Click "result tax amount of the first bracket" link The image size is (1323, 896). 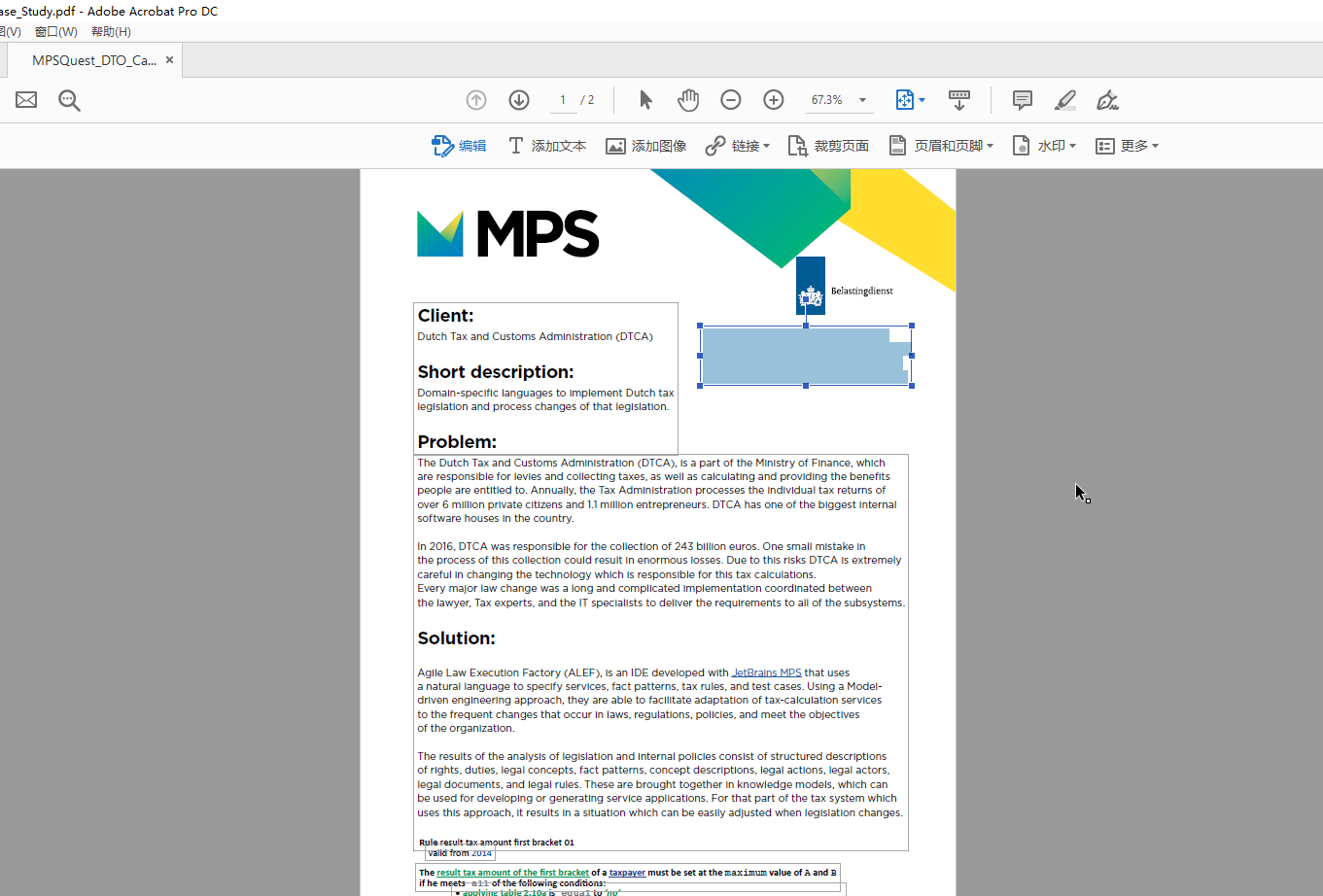pyautogui.click(x=513, y=873)
